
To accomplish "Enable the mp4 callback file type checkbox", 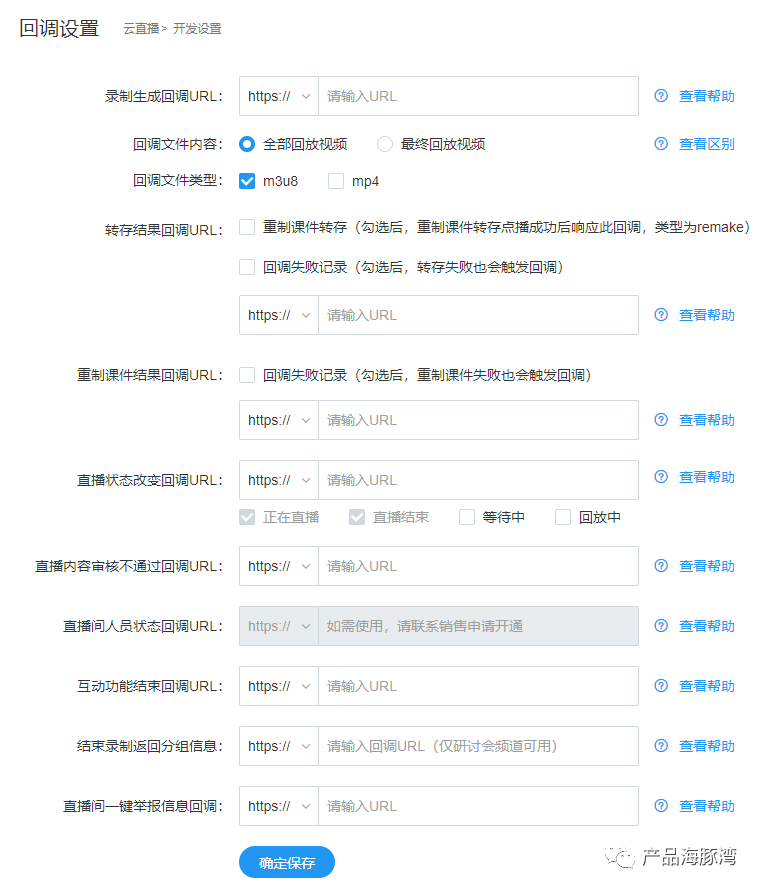I will (x=336, y=181).
